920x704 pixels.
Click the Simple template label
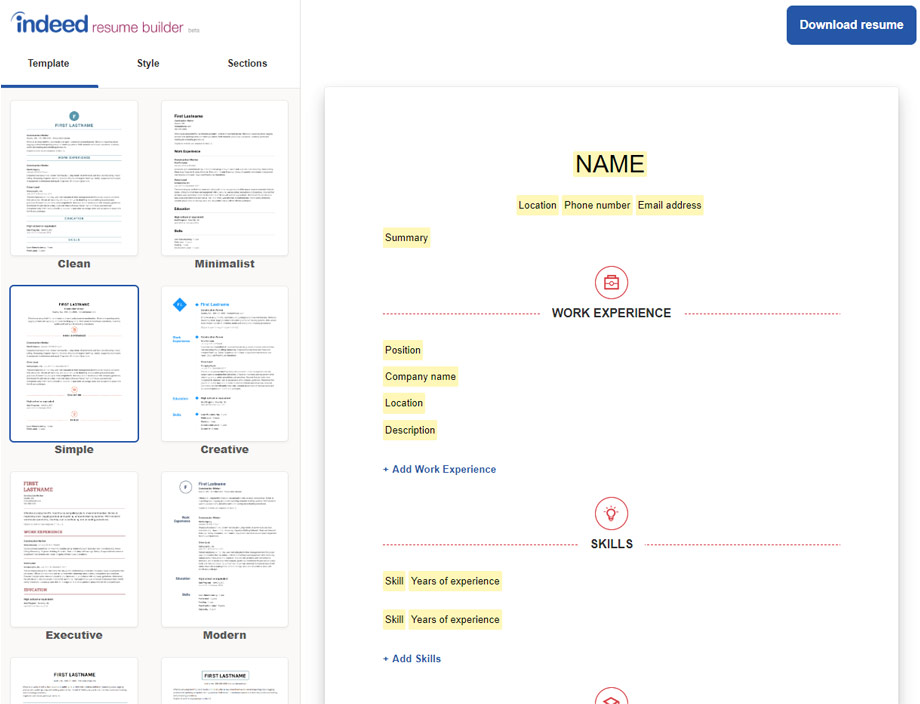74,449
